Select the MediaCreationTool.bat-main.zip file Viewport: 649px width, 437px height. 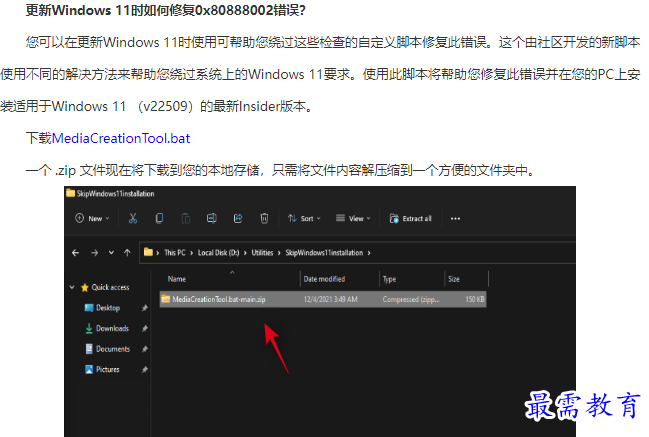click(x=323, y=299)
